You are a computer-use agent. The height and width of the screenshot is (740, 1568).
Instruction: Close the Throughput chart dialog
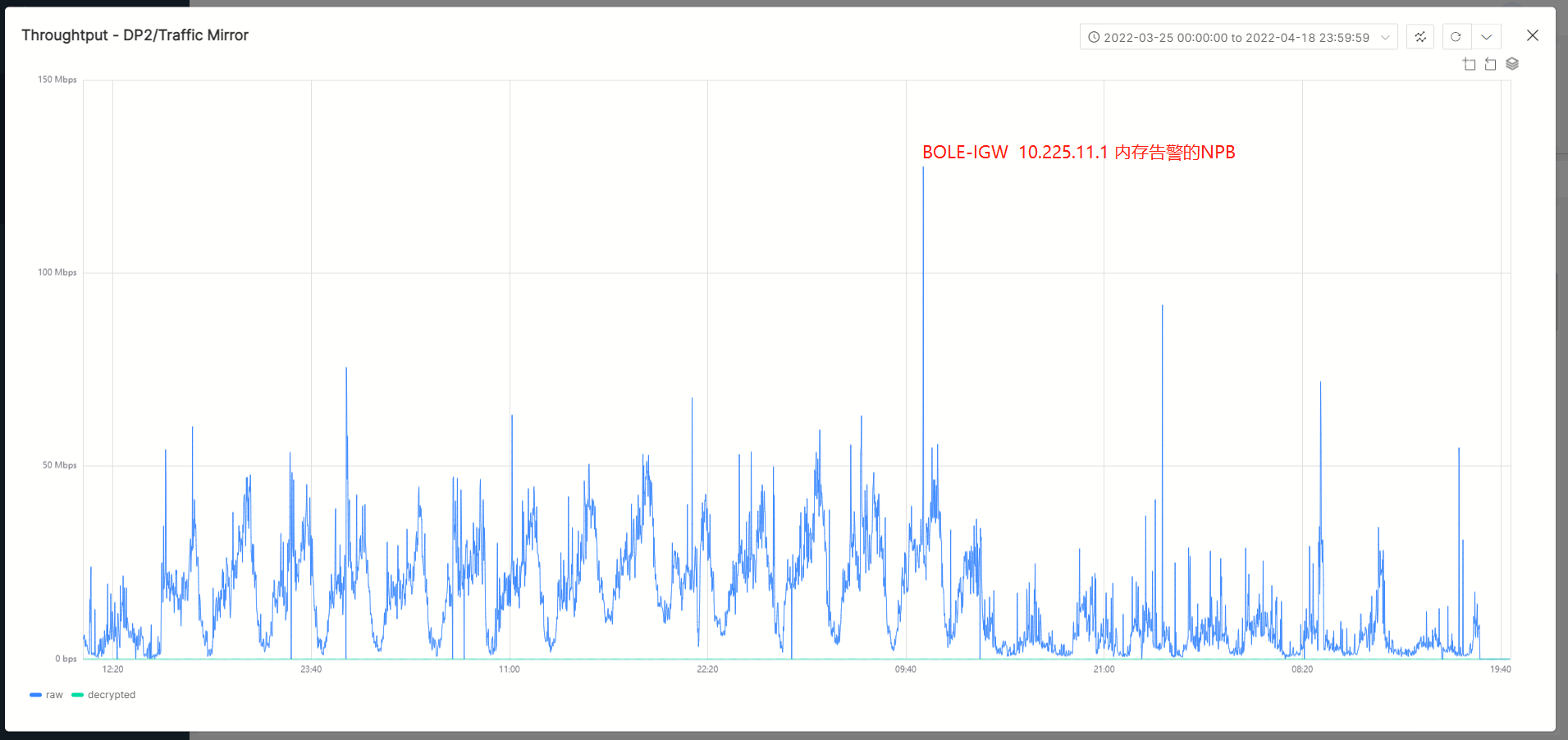click(1532, 35)
